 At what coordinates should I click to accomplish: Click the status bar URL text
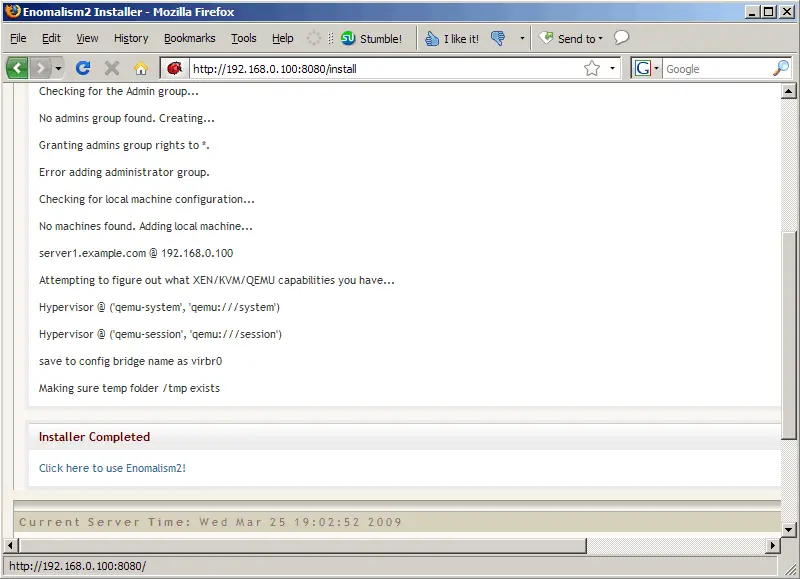tap(78, 566)
